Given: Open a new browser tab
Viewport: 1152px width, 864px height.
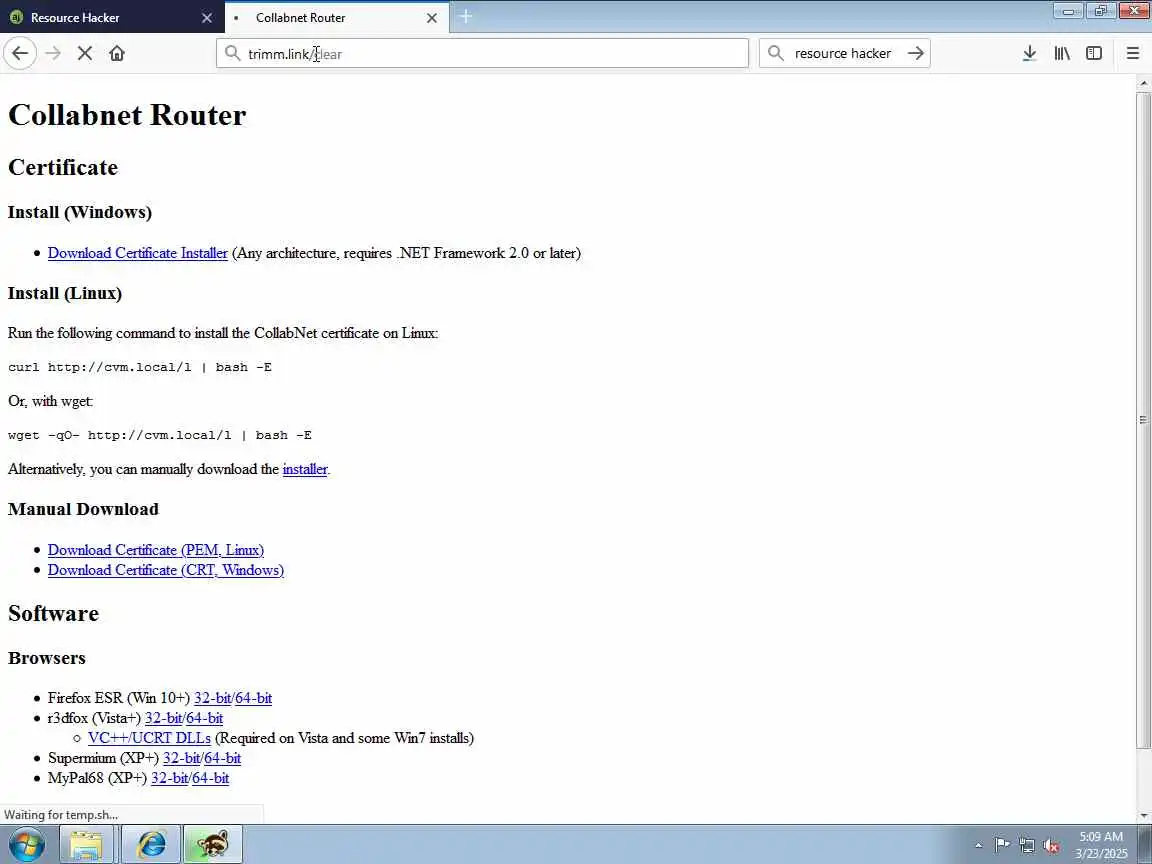Looking at the screenshot, I should coord(465,16).
